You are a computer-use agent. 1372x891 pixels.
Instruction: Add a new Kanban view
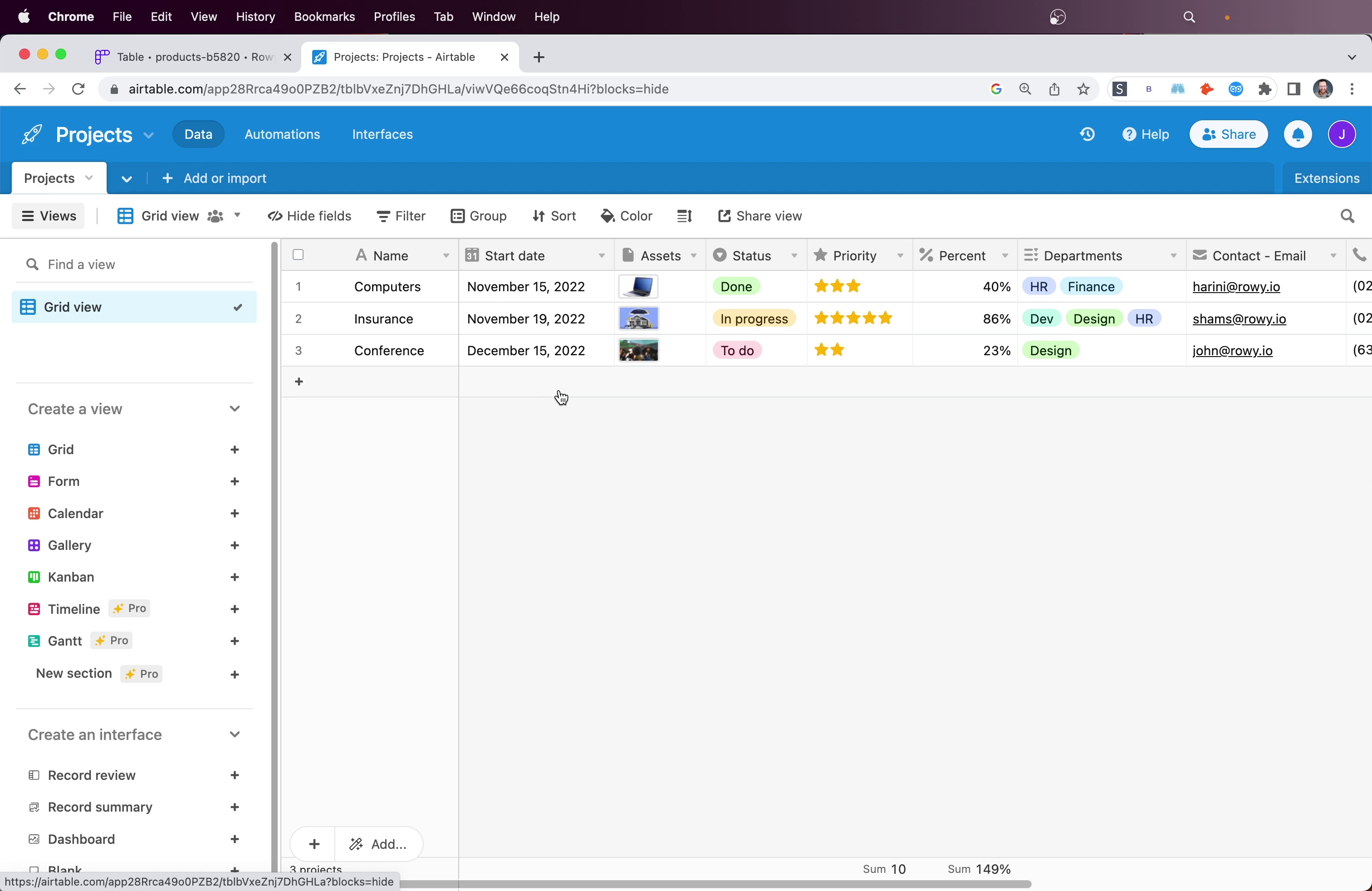click(235, 578)
